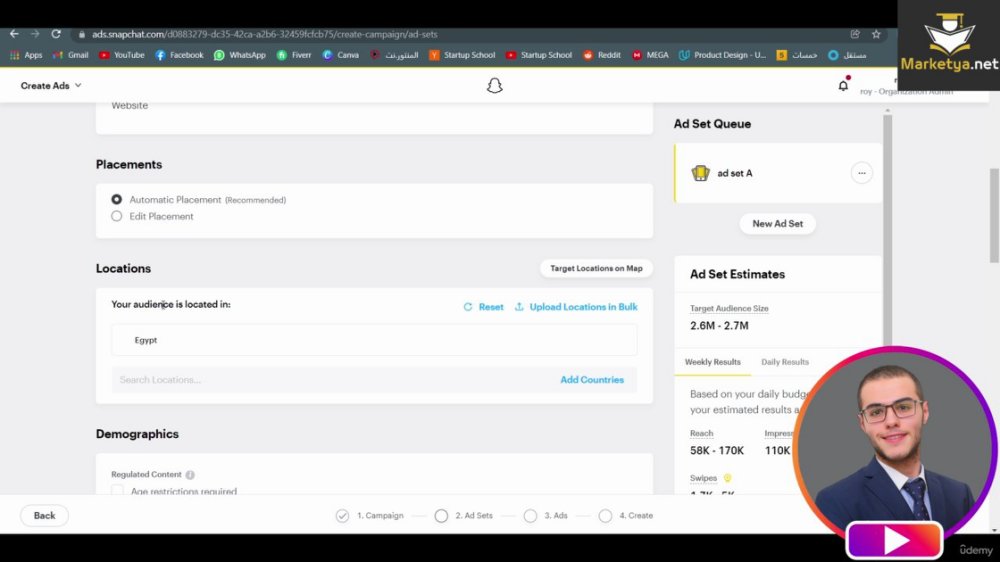Screen dimensions: 1000x562
Task: Click Target Locations on Map button
Action: click(x=596, y=269)
